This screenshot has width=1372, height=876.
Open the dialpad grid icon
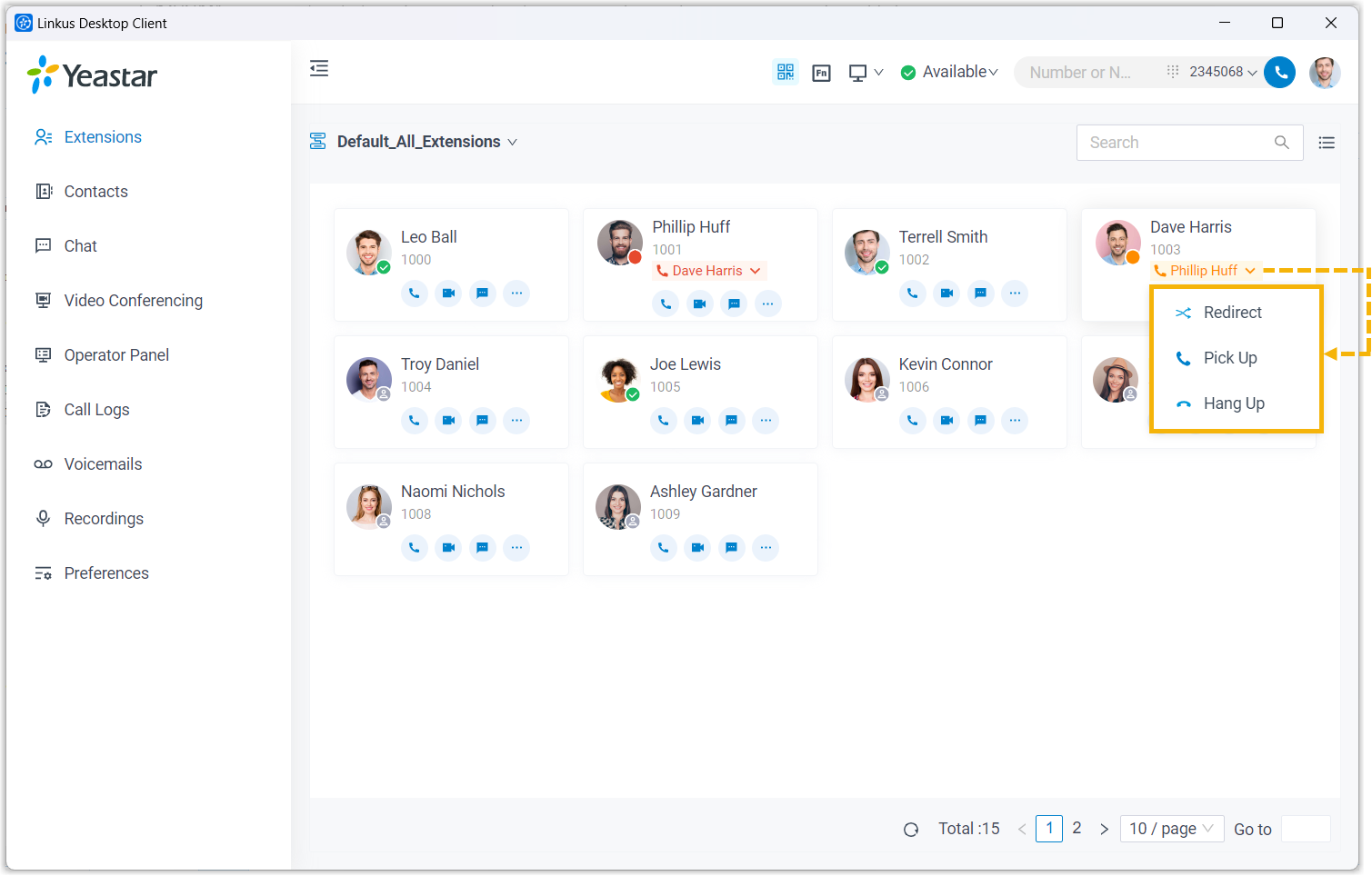pos(1173,71)
